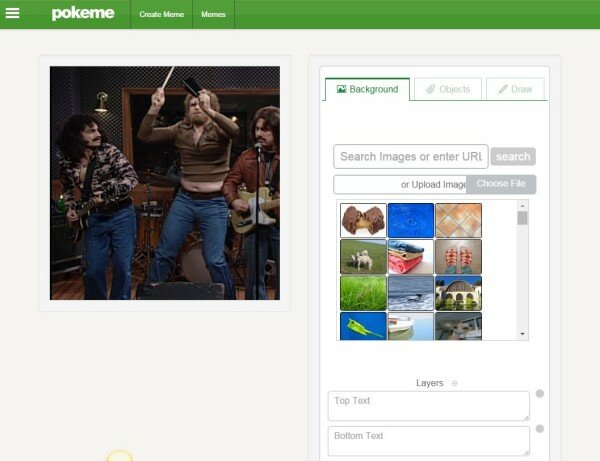600x461 pixels.
Task: Toggle the Top Text layer circle
Action: pos(540,393)
